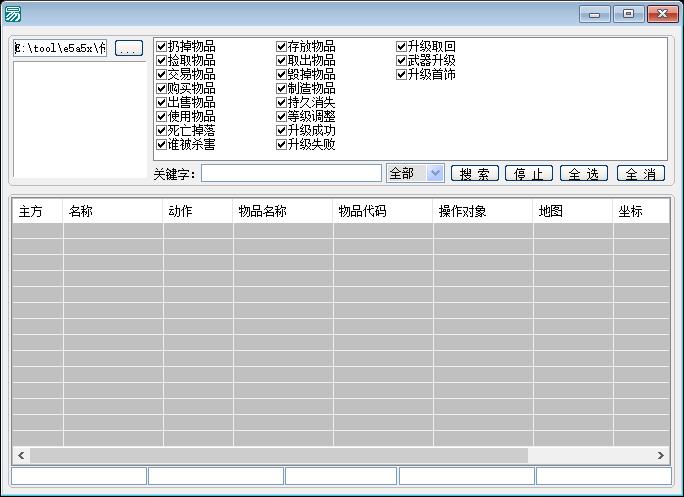684x497 pixels.
Task: Toggle the 出售物品 checkbox
Action: pyautogui.click(x=161, y=102)
